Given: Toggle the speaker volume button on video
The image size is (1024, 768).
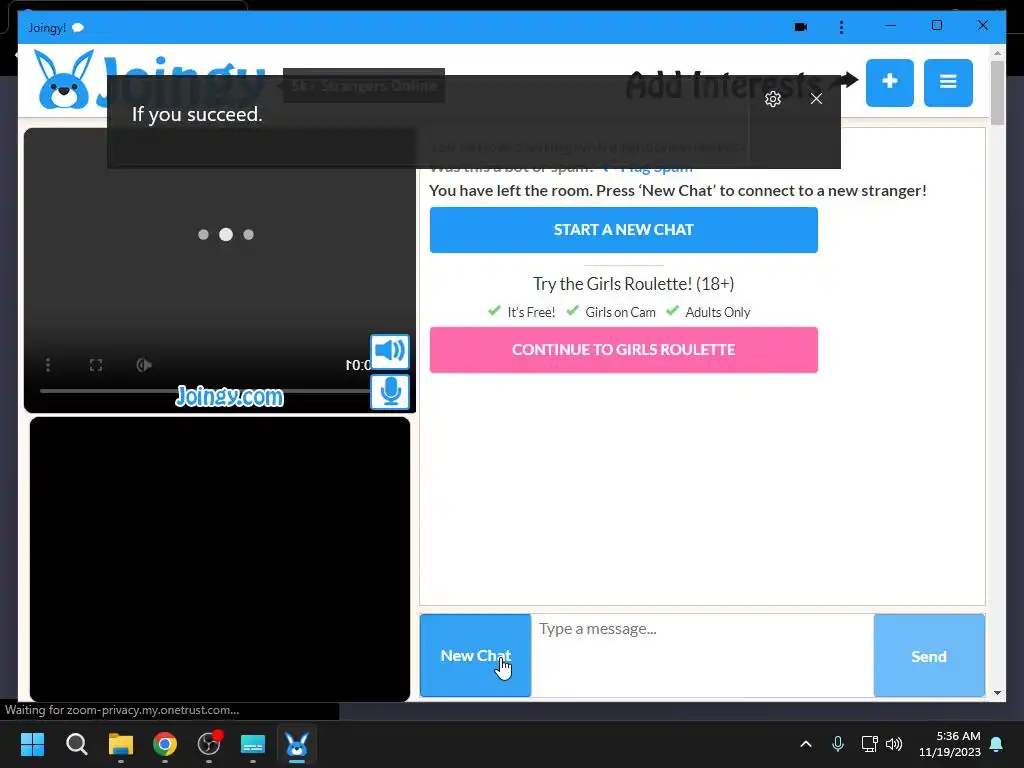Looking at the screenshot, I should [390, 351].
